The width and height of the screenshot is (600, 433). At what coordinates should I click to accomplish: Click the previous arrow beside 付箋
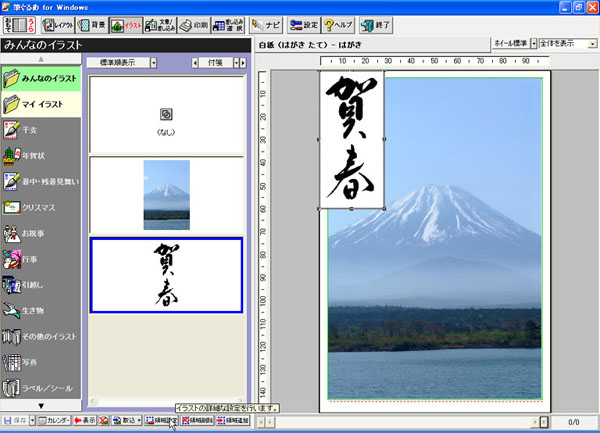(195, 63)
